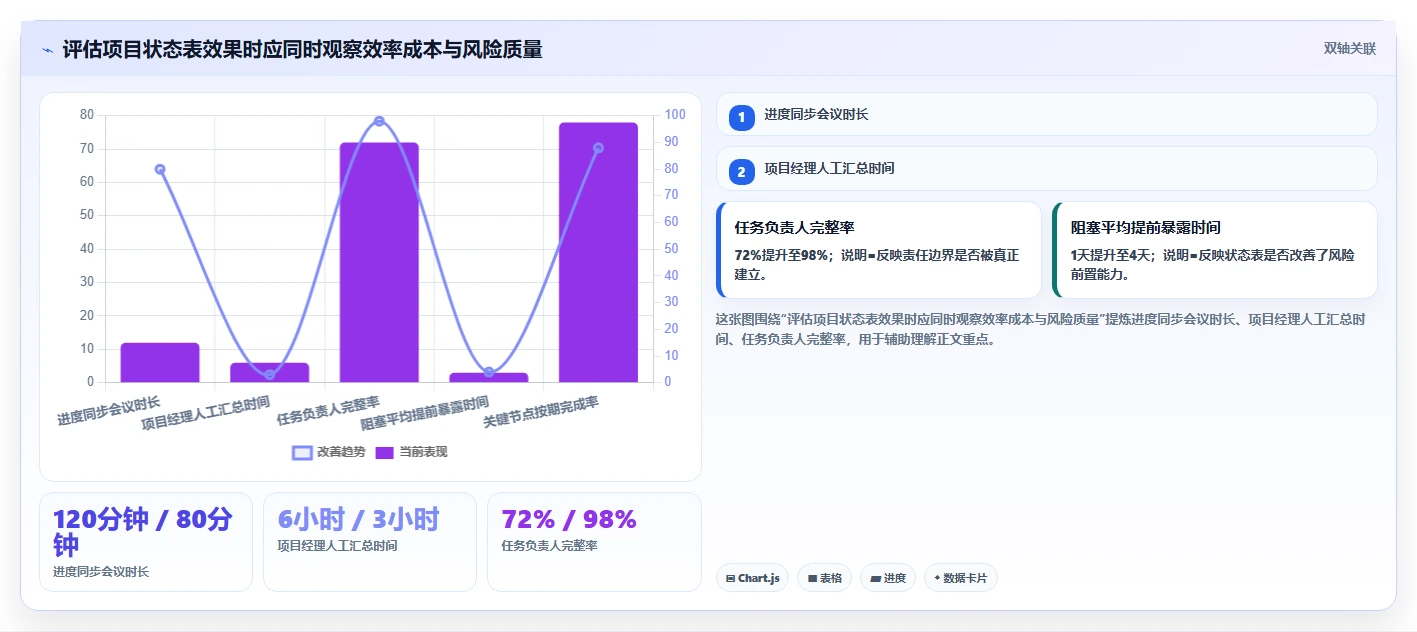1417x632 pixels.
Task: Click the 进度同步会议时长 caption under 120分钟
Action: [x=101, y=572]
